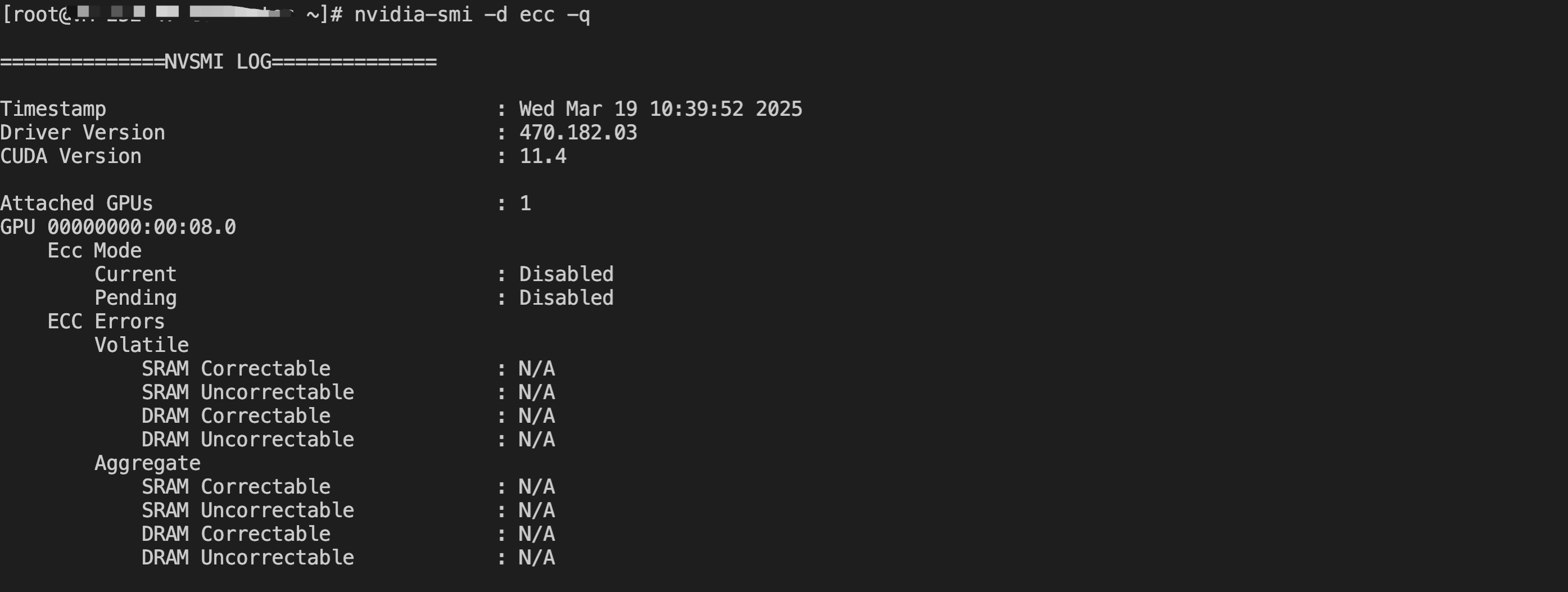Click the ECC Errors heading
This screenshot has height=592, width=1568.
click(x=106, y=322)
